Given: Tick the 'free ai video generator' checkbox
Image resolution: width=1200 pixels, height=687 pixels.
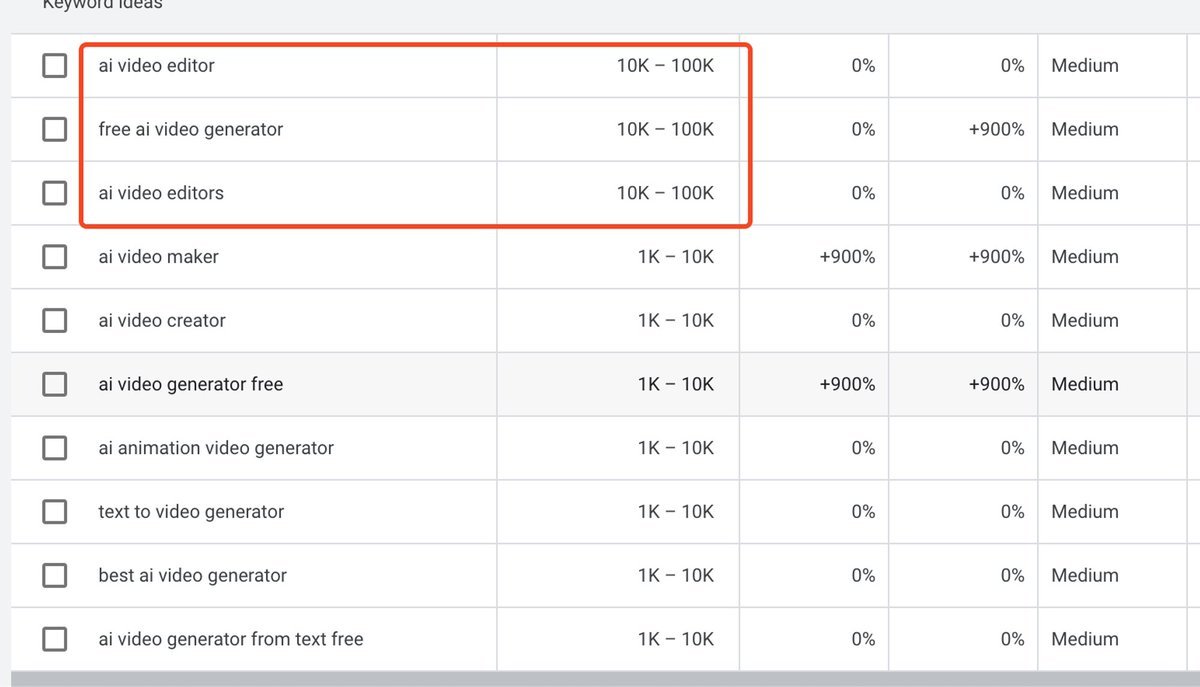Looking at the screenshot, I should (x=55, y=130).
